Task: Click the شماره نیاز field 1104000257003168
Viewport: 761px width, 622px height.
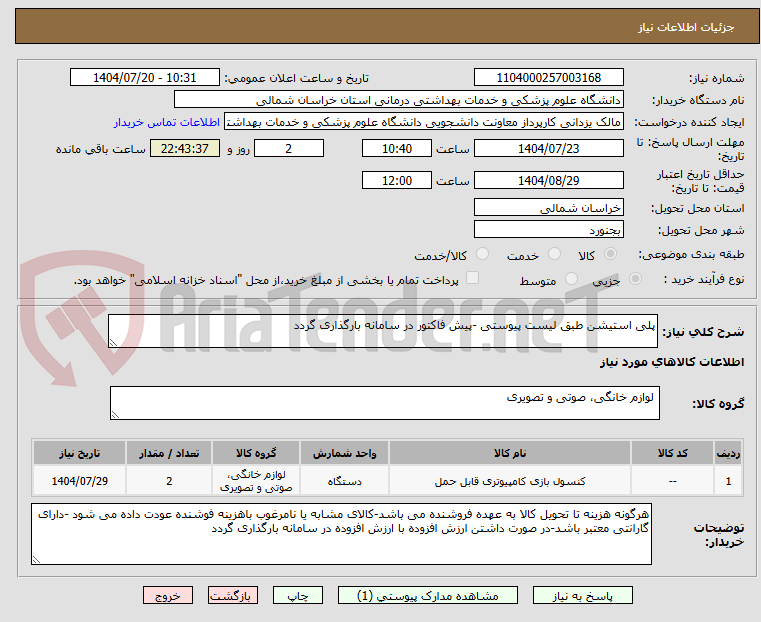Action: pyautogui.click(x=548, y=78)
